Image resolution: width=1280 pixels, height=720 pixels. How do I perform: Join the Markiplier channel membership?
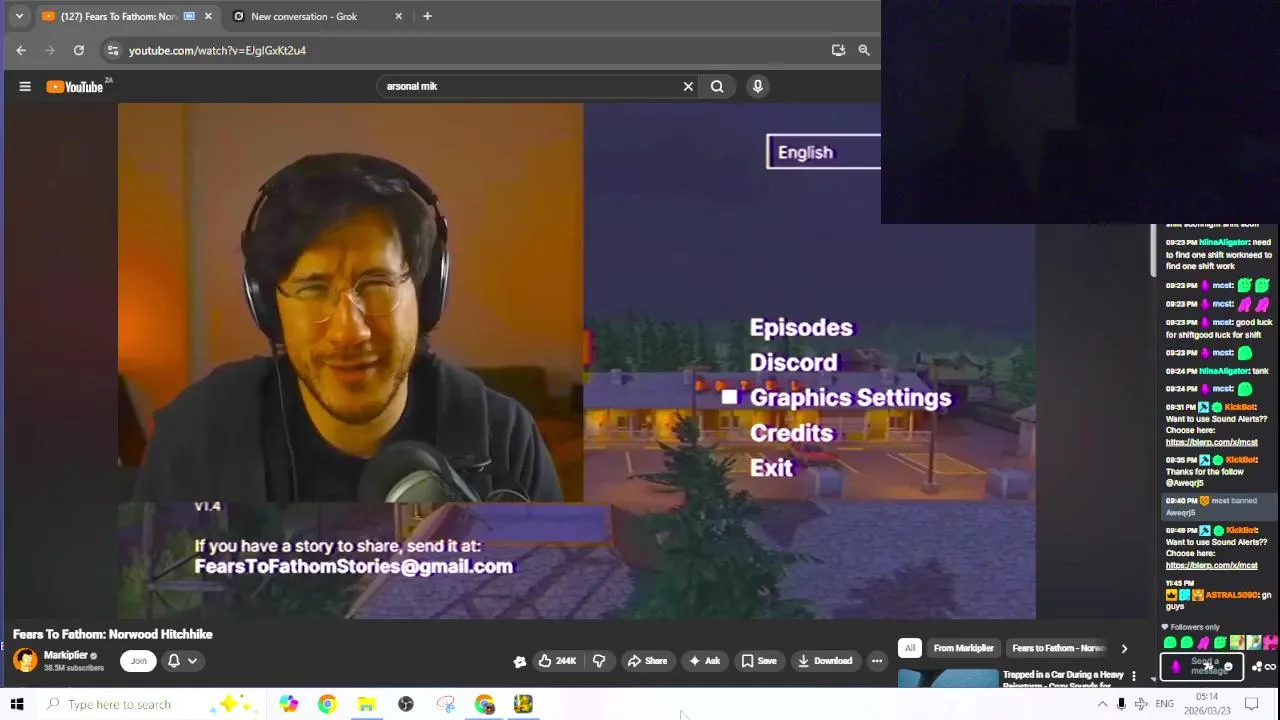(138, 661)
